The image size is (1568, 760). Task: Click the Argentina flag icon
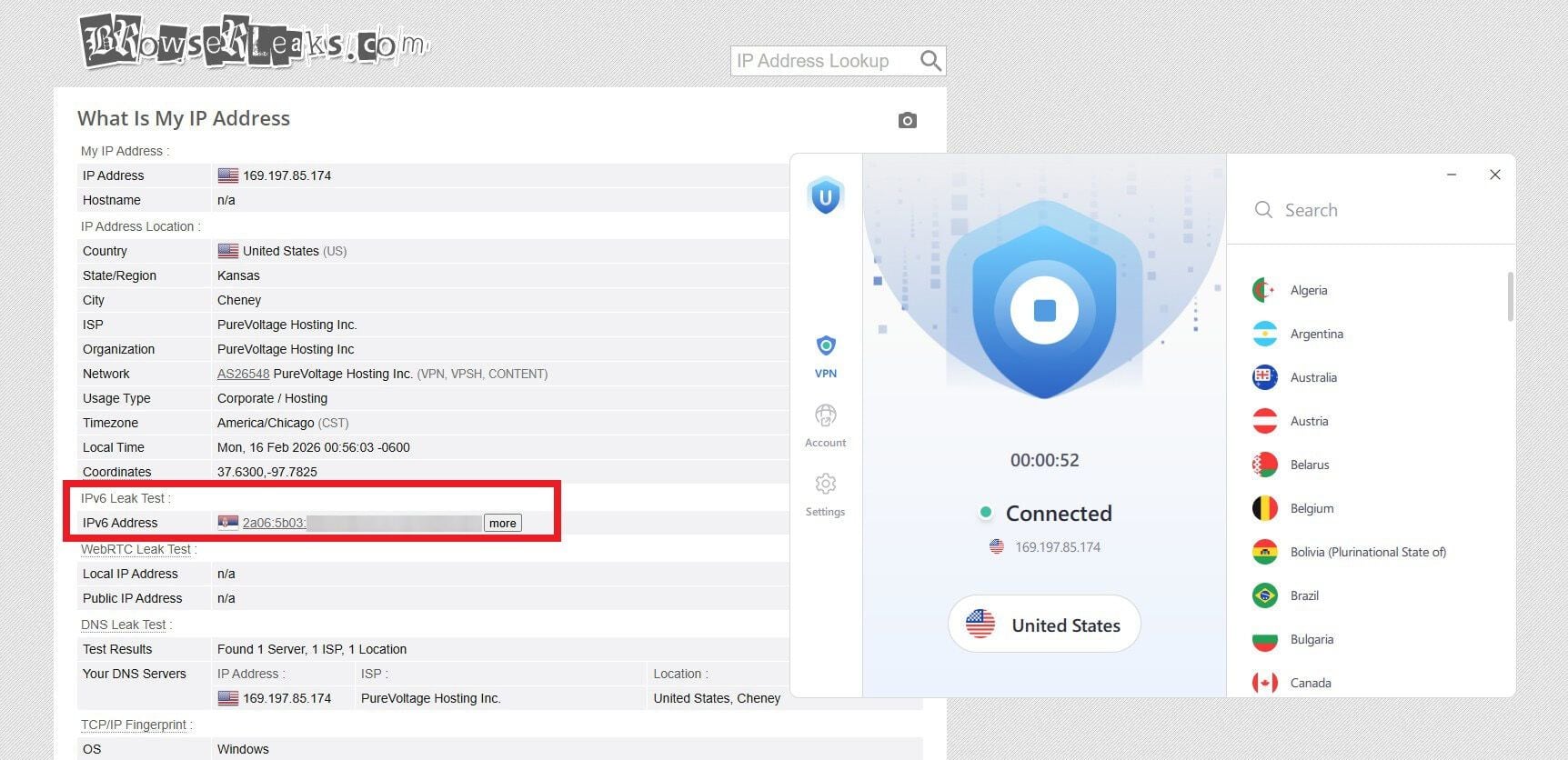pyautogui.click(x=1264, y=334)
